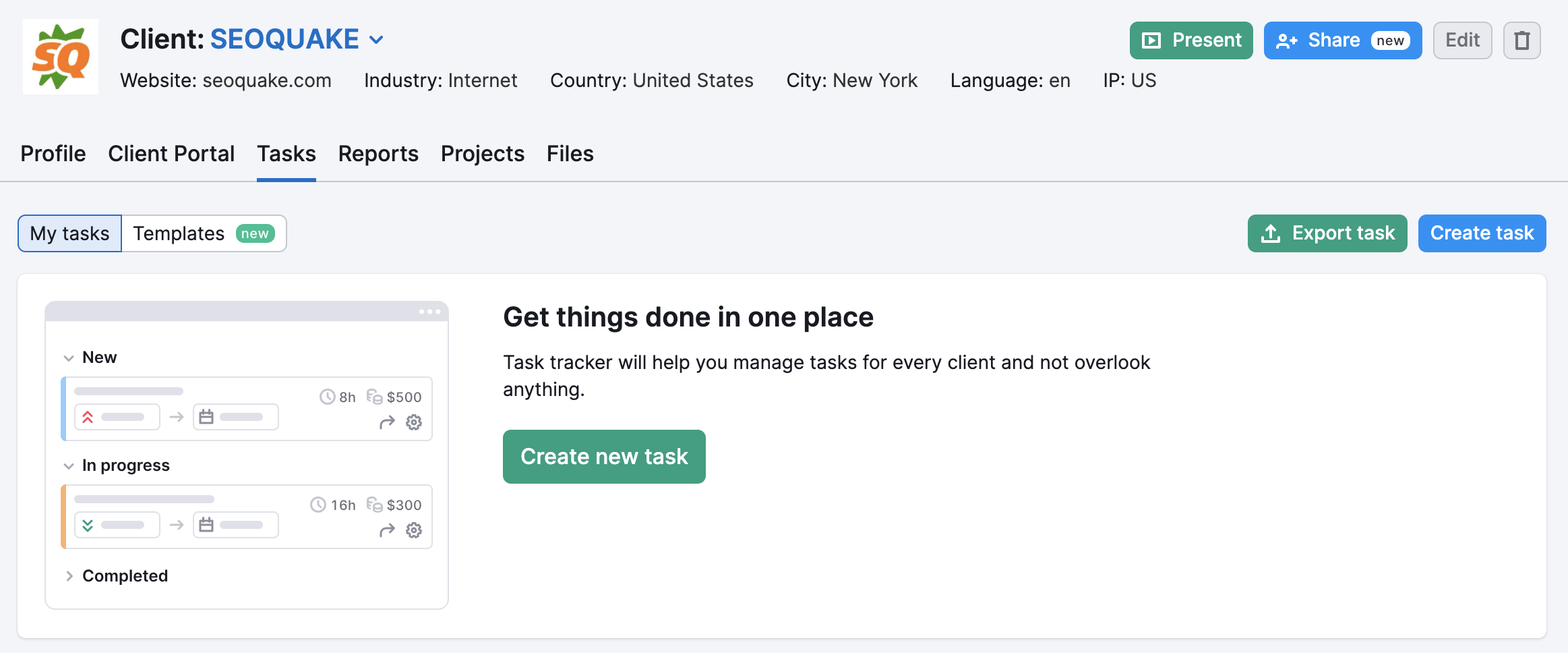Collapse the In progress section chevron
Screen dimensions: 1568x653
point(69,466)
